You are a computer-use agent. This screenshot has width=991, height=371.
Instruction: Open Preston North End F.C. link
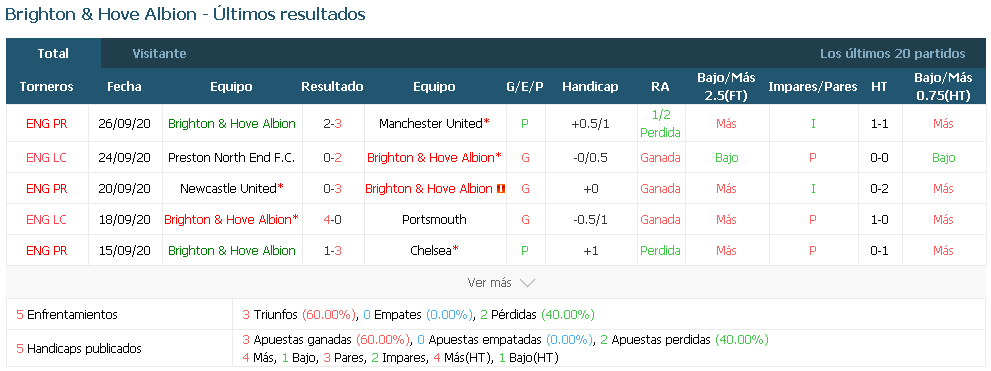coord(232,157)
